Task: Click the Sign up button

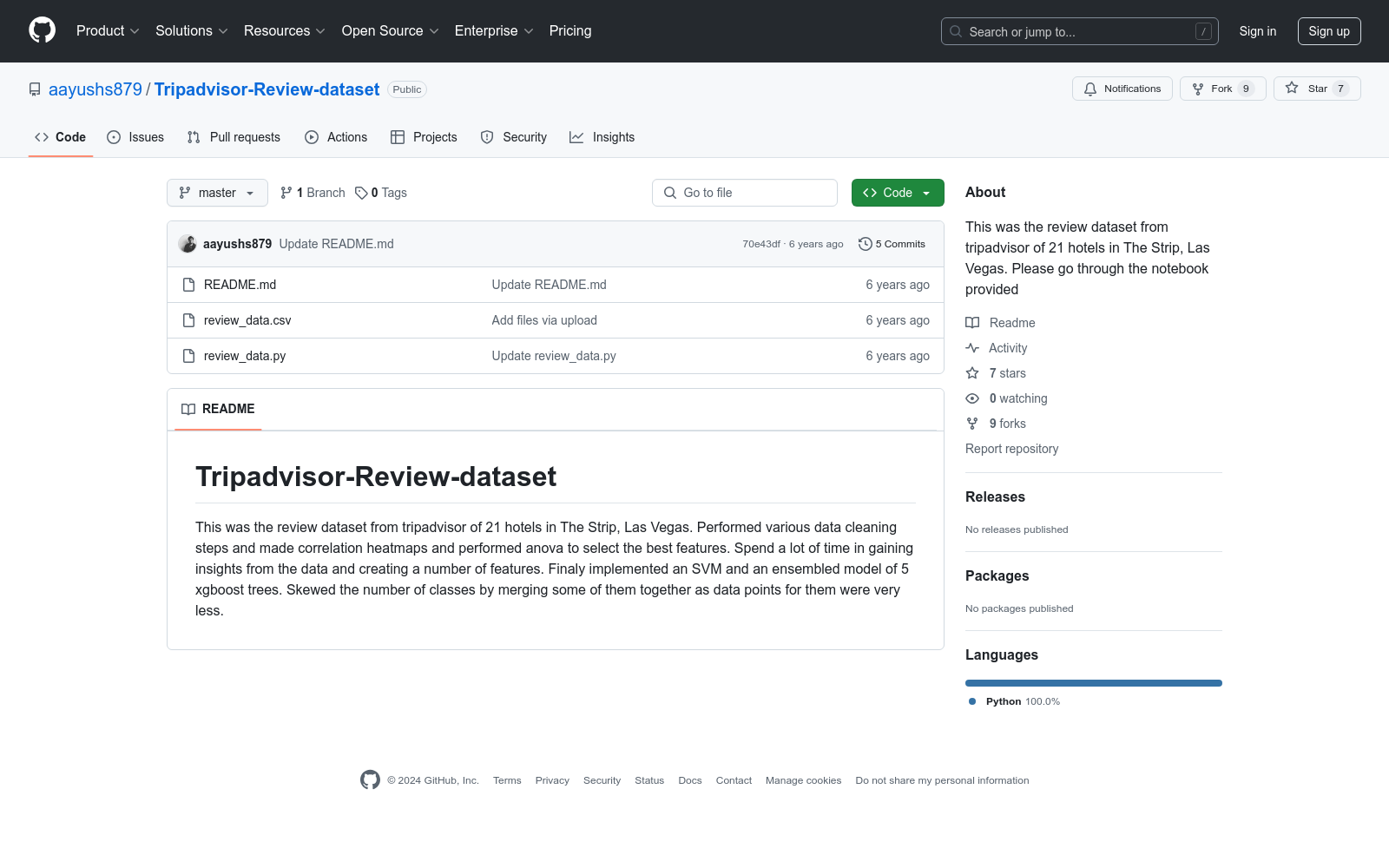Action: point(1329,31)
